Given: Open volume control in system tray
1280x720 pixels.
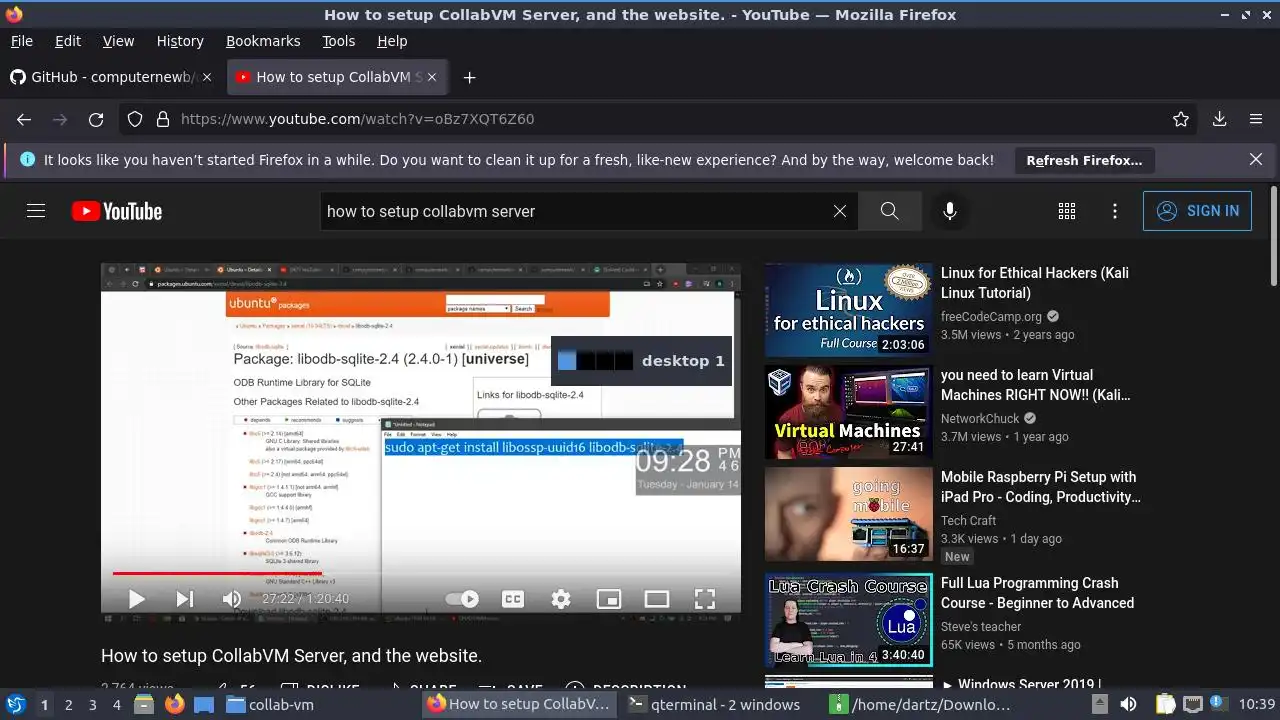Looking at the screenshot, I should pos(1128,704).
